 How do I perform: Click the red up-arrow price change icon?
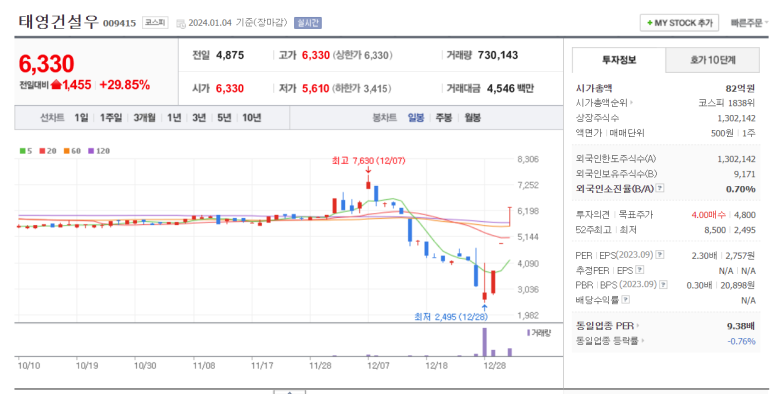56,85
